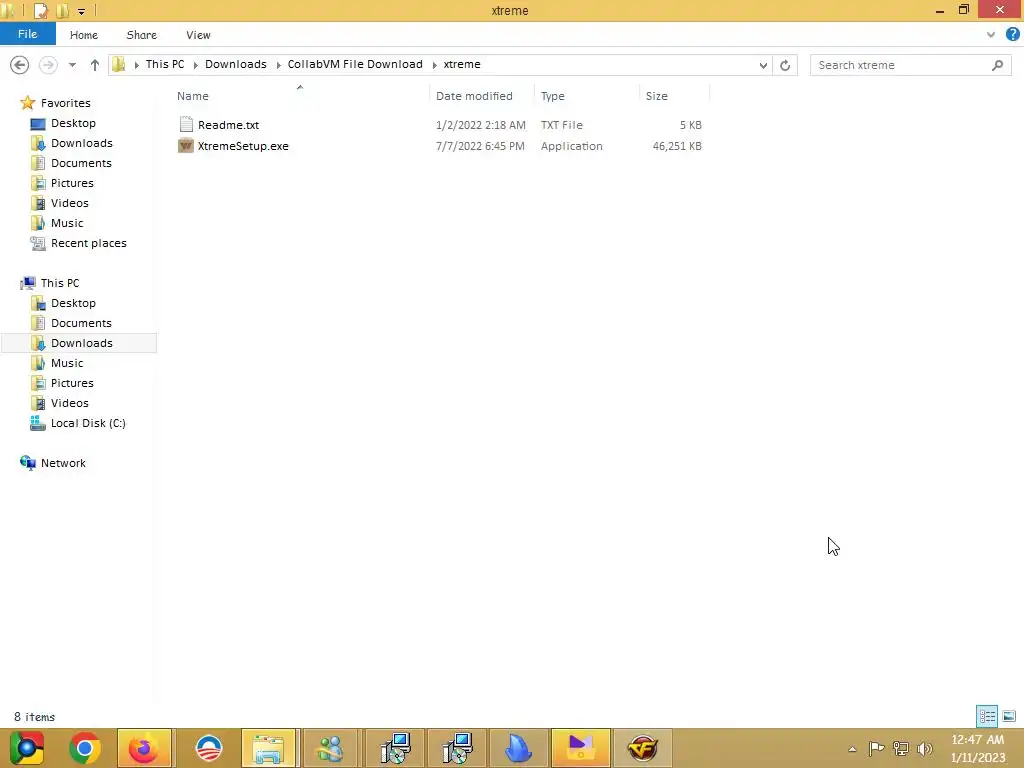Click the XtremeSetup.exe application icon
Viewport: 1024px width, 768px height.
[x=186, y=145]
